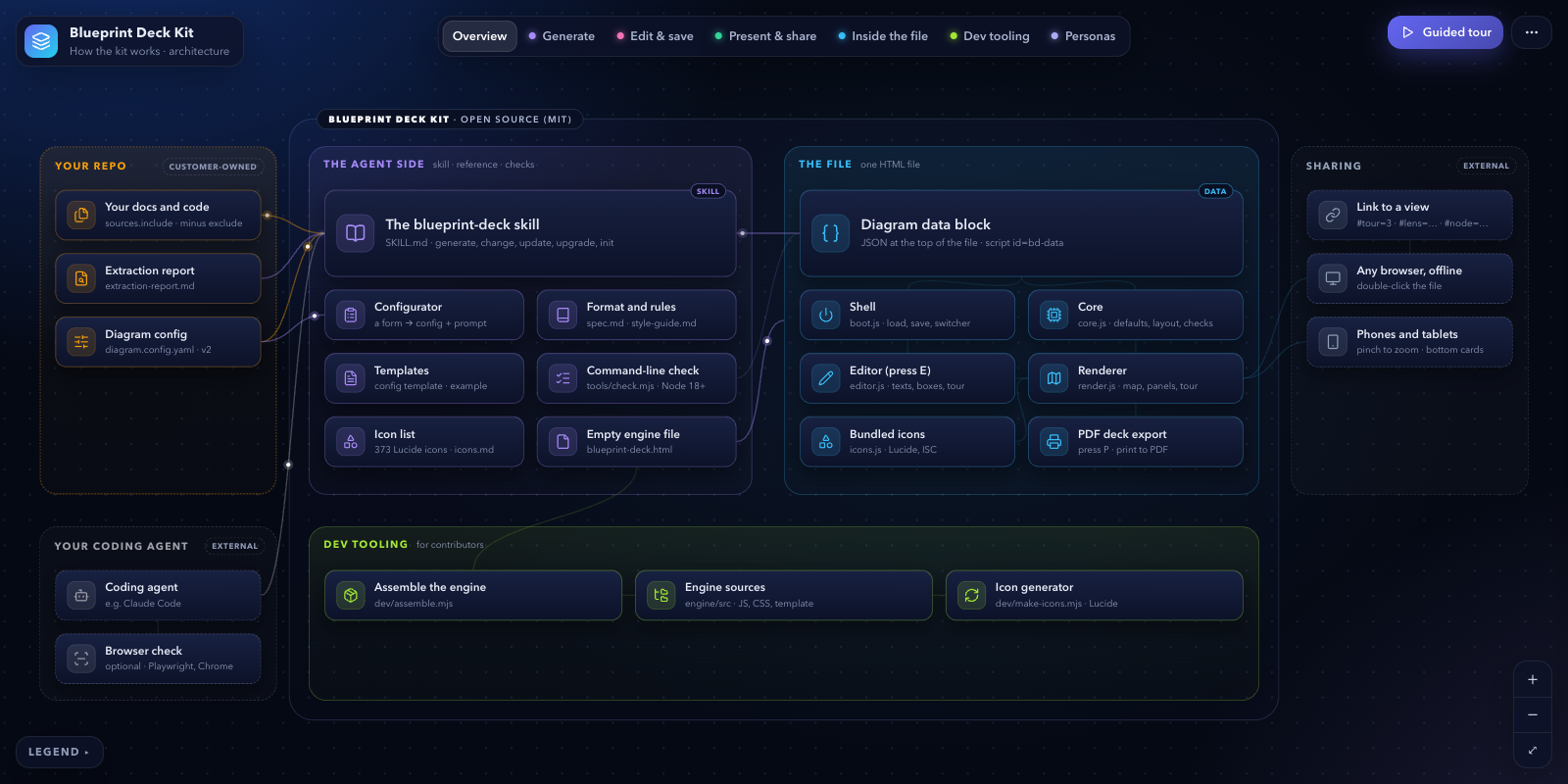This screenshot has height=784, width=1568.
Task: Click the Format and rules book icon
Action: [x=563, y=315]
